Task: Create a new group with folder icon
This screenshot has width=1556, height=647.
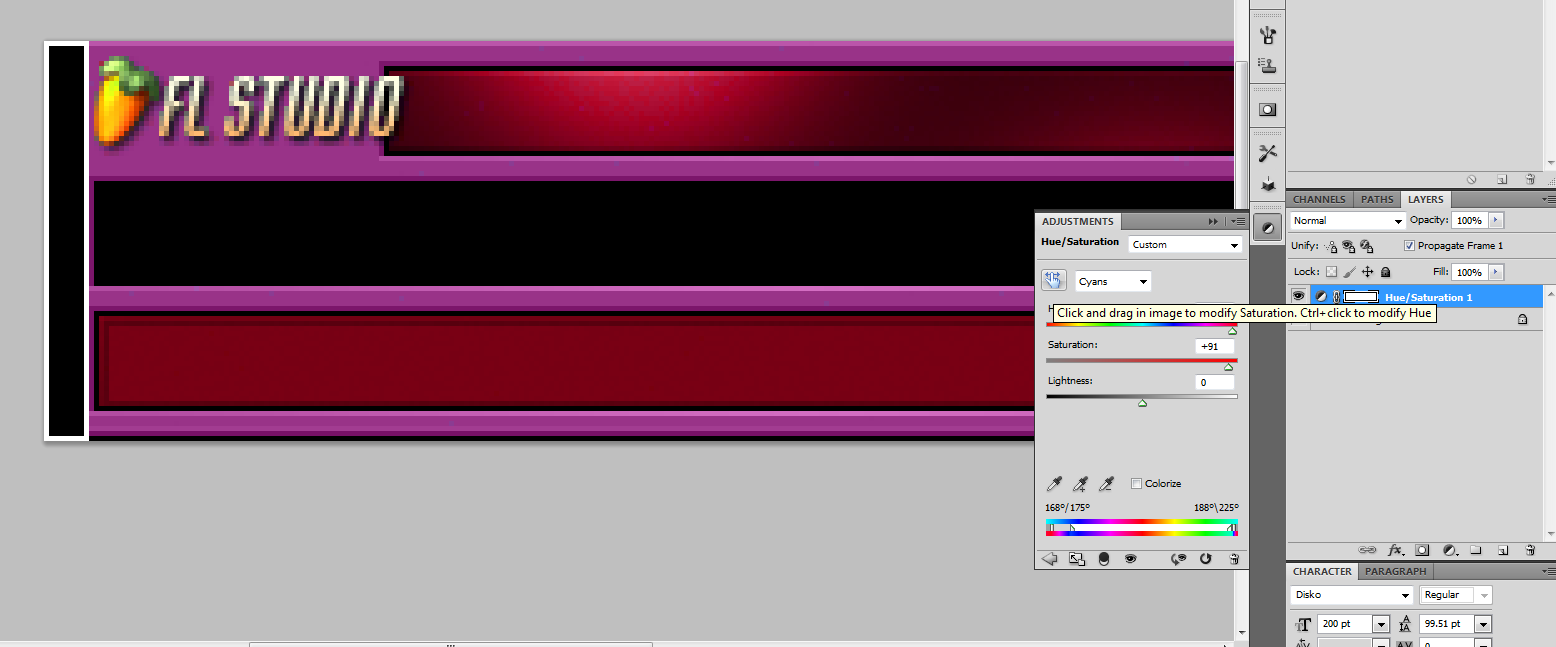Action: 1475,550
